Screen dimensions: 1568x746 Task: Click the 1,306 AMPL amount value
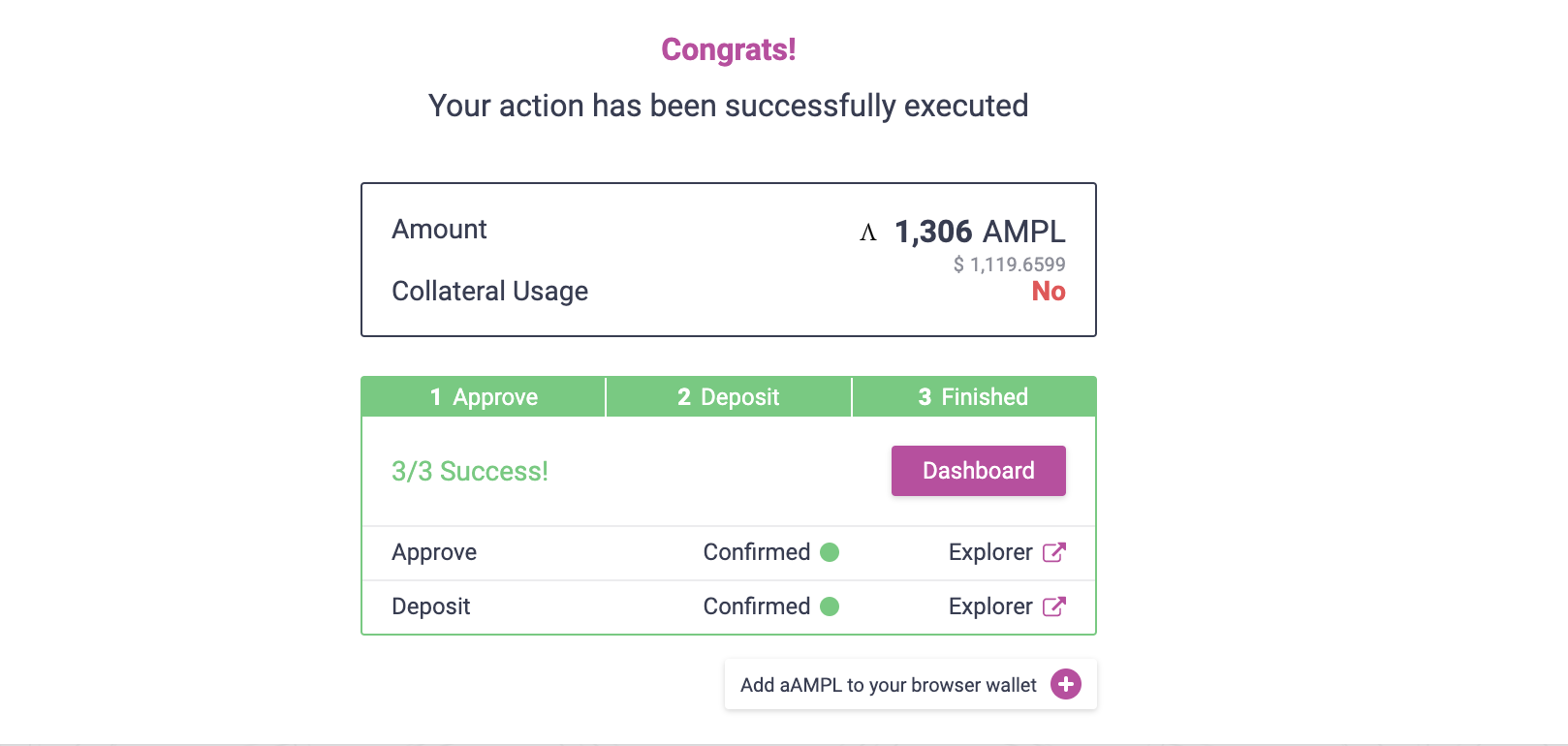[979, 232]
